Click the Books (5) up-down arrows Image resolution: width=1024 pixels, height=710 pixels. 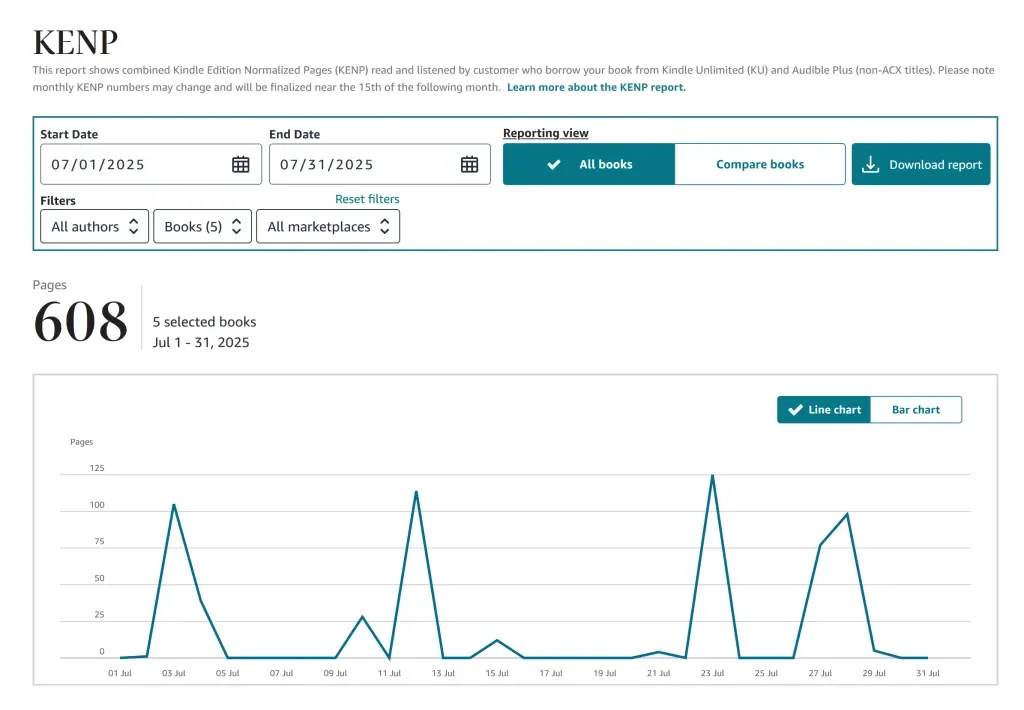(236, 226)
